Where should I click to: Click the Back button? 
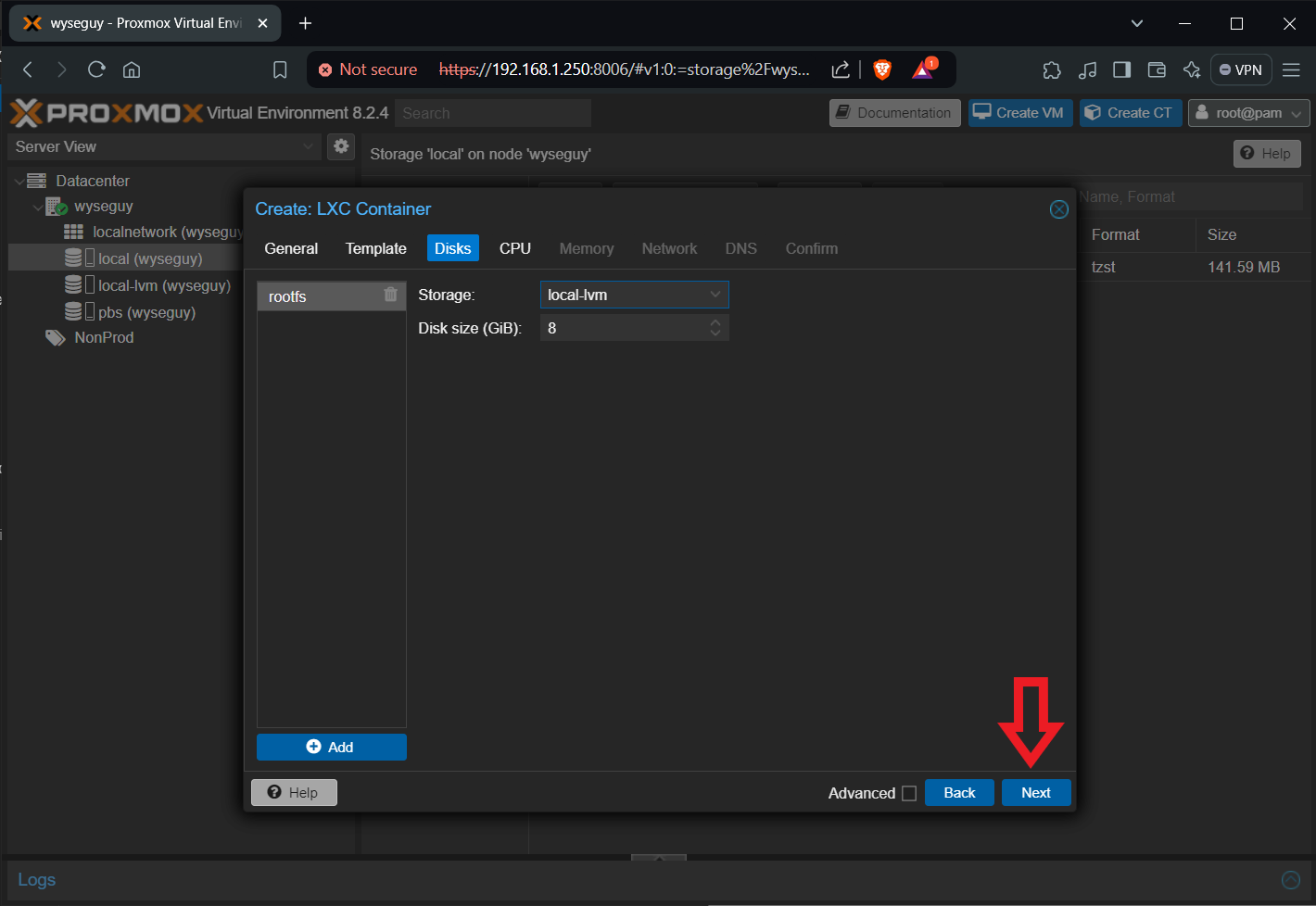959,793
